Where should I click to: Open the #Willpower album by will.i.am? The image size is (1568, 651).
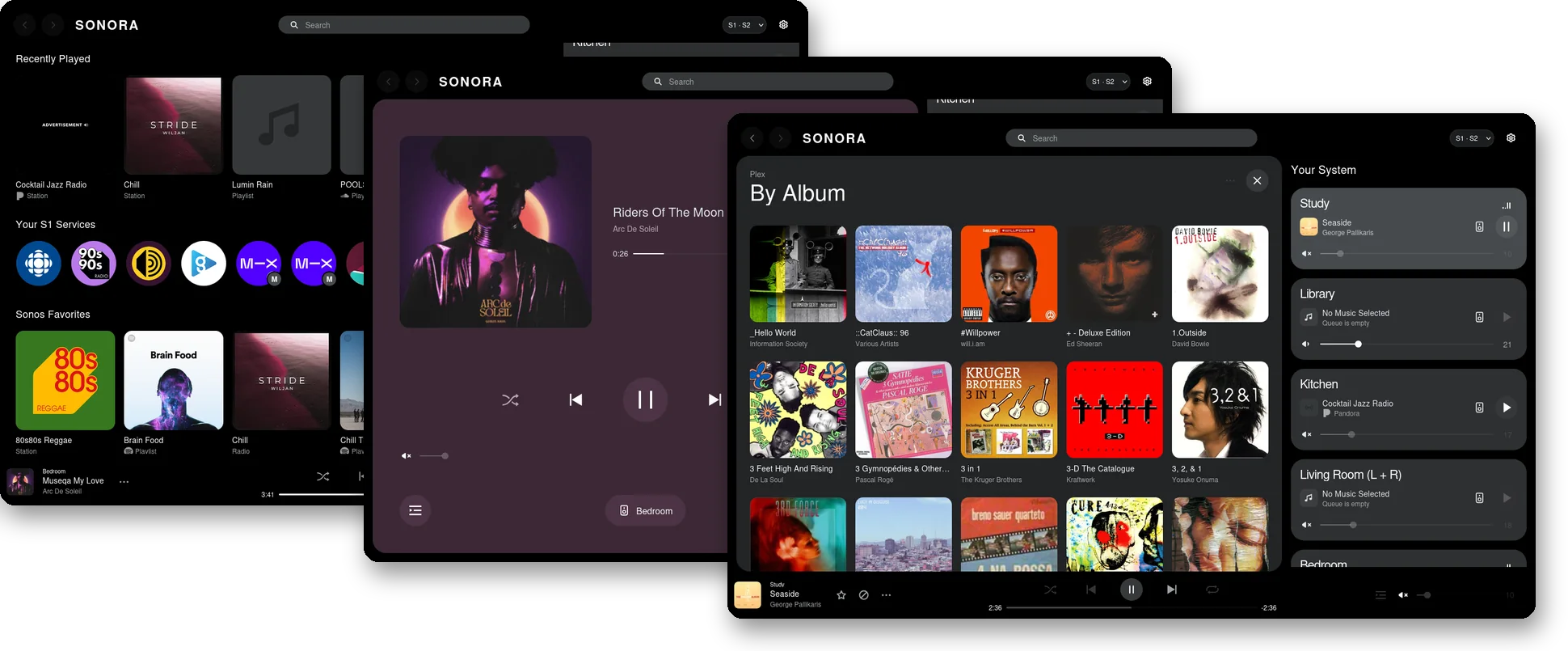click(1009, 274)
